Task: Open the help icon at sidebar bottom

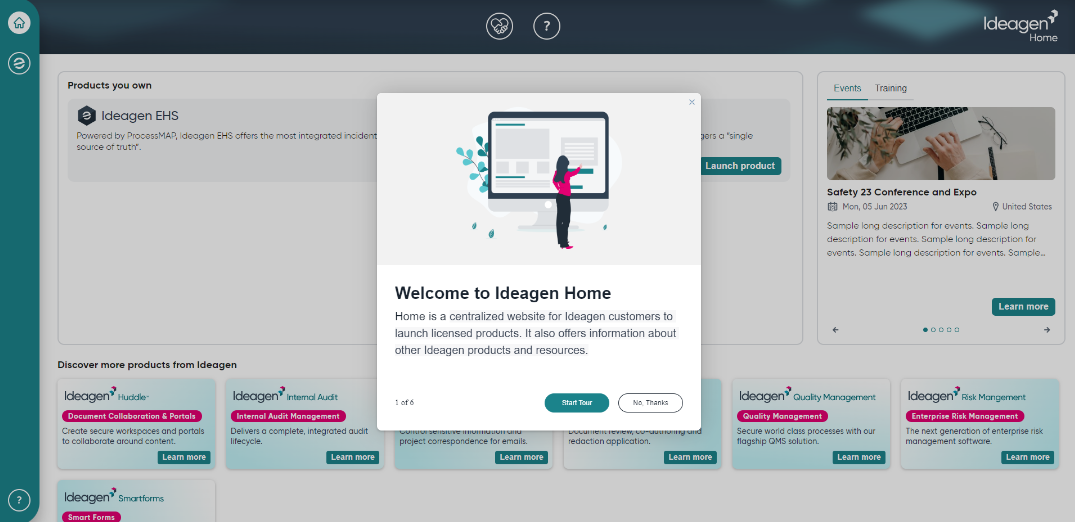Action: [x=19, y=499]
